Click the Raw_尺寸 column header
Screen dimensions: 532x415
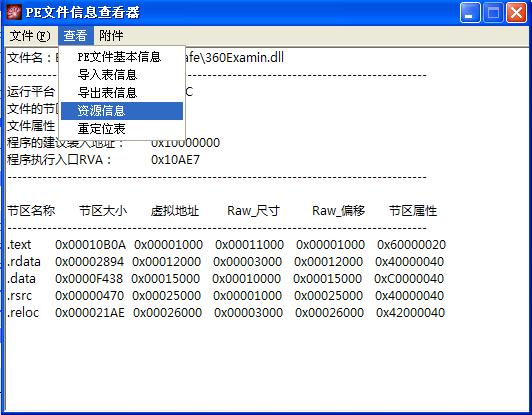click(x=253, y=211)
